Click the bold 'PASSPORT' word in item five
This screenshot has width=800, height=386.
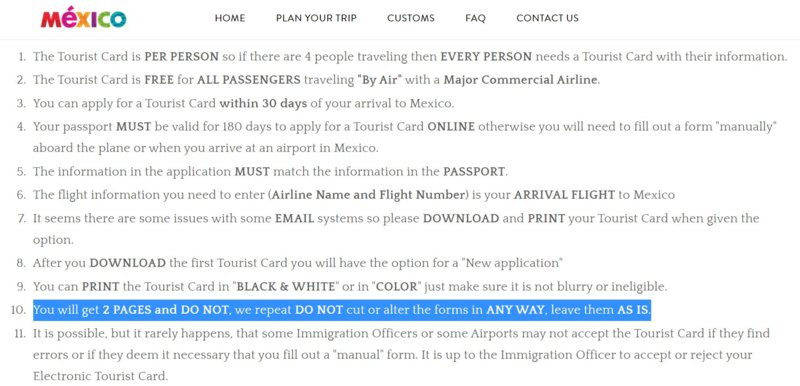(x=474, y=172)
